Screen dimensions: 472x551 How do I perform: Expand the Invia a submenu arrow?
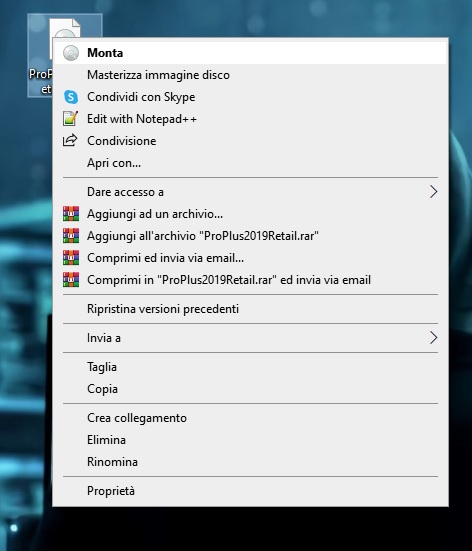coord(433,338)
